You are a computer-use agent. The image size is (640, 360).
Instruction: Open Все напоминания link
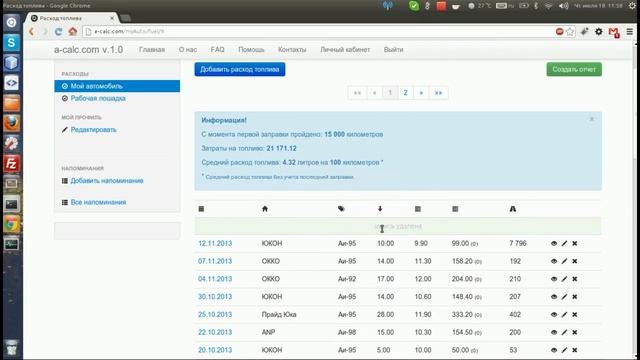click(98, 202)
